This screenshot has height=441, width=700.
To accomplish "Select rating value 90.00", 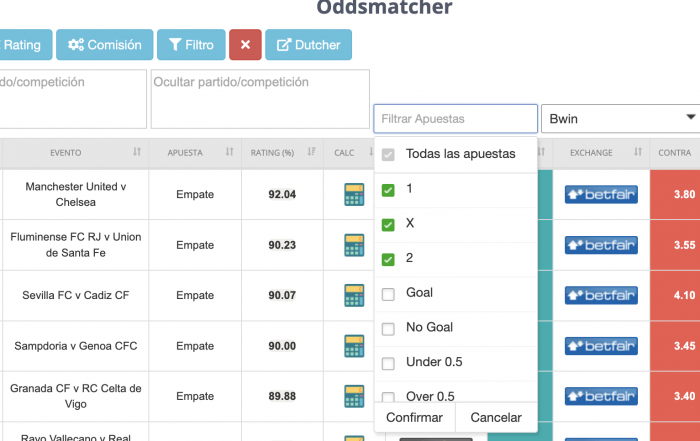I will (x=282, y=346).
